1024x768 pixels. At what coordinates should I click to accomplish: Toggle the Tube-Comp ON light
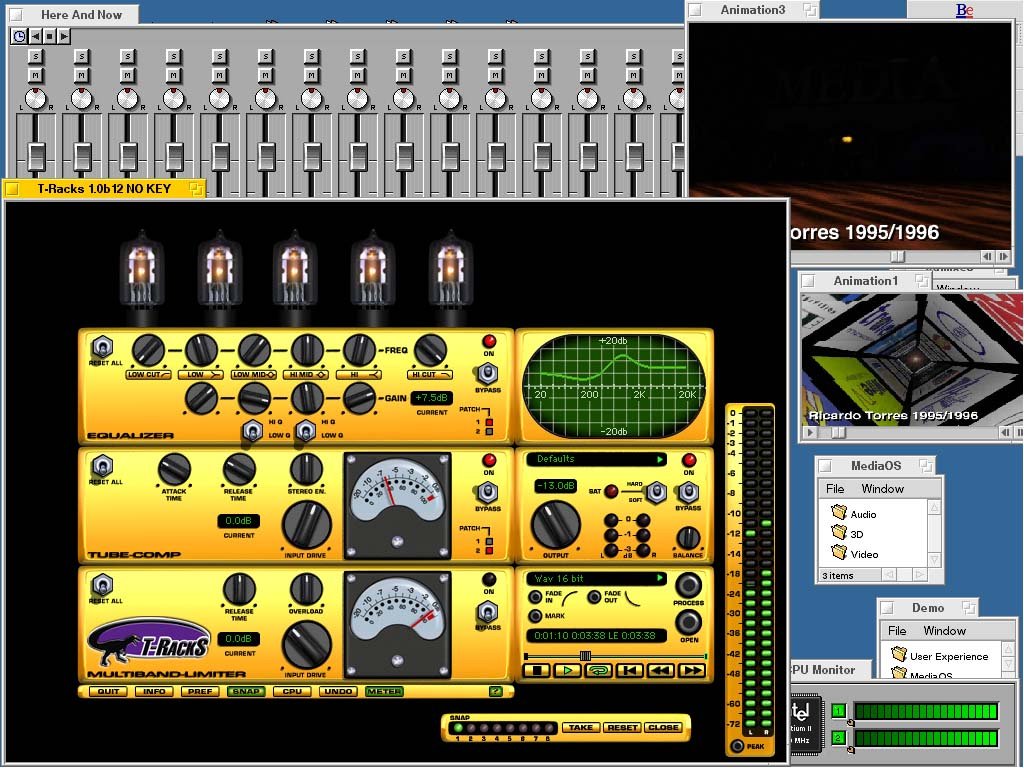488,460
